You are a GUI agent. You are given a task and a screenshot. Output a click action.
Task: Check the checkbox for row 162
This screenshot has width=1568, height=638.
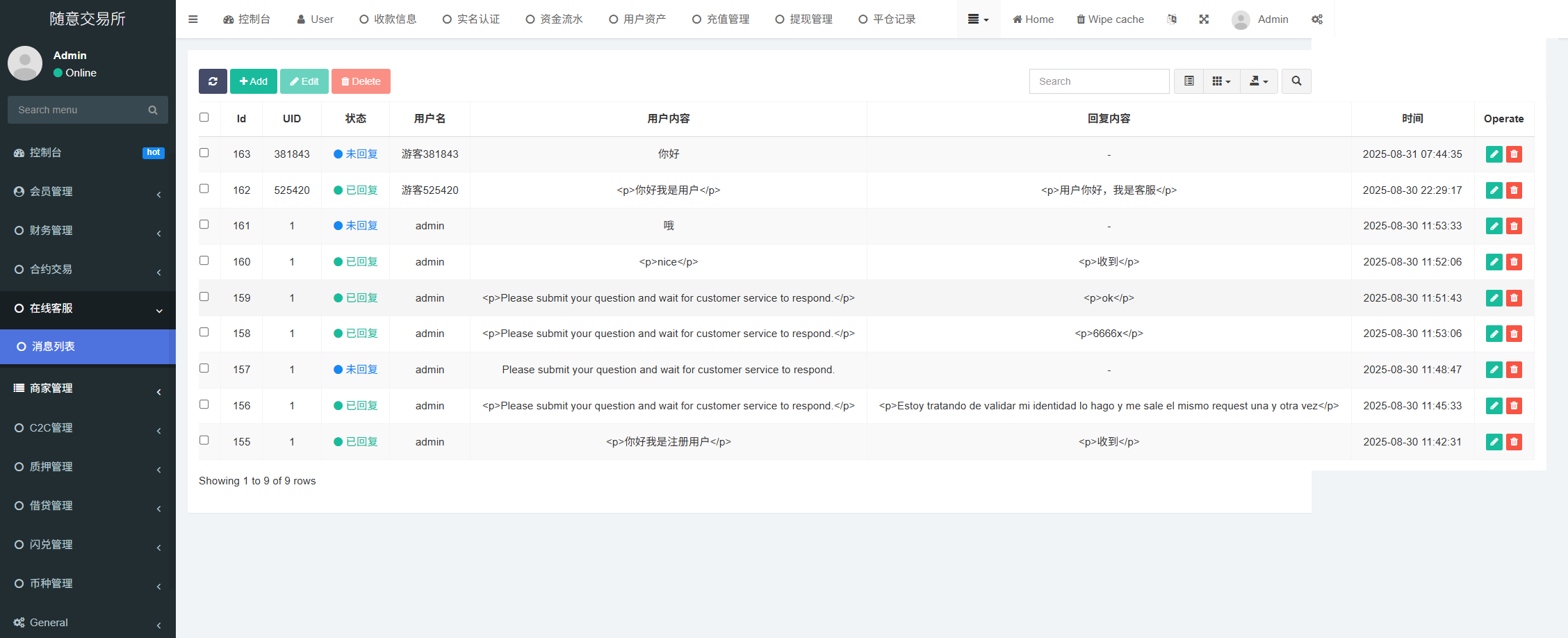tap(204, 189)
